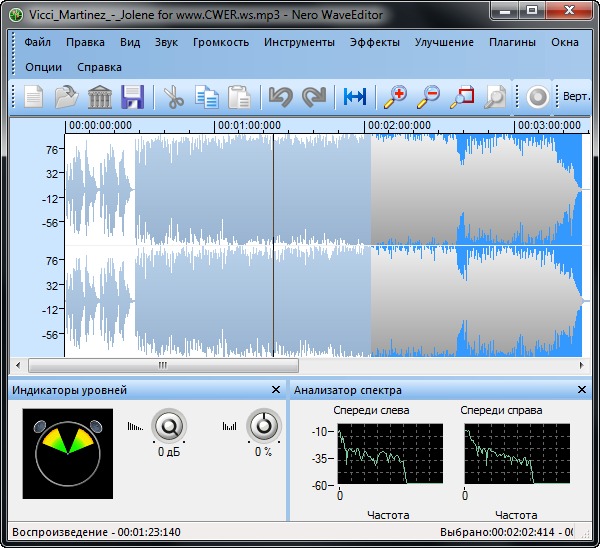The height and width of the screenshot is (548, 600).
Task: Click the 0 дБ level knob
Action: pyautogui.click(x=168, y=427)
